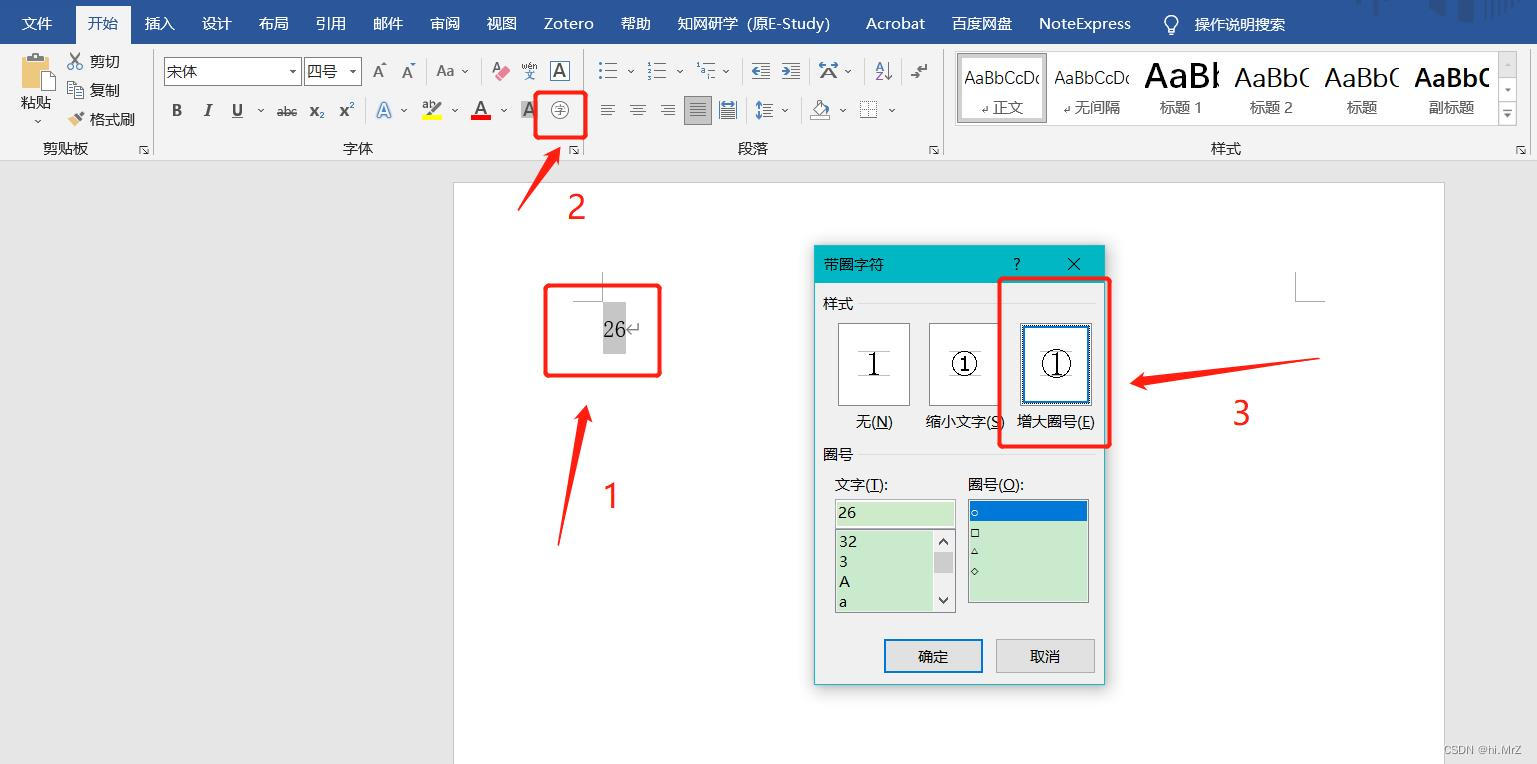Click the Sort A-Z icon

(883, 71)
